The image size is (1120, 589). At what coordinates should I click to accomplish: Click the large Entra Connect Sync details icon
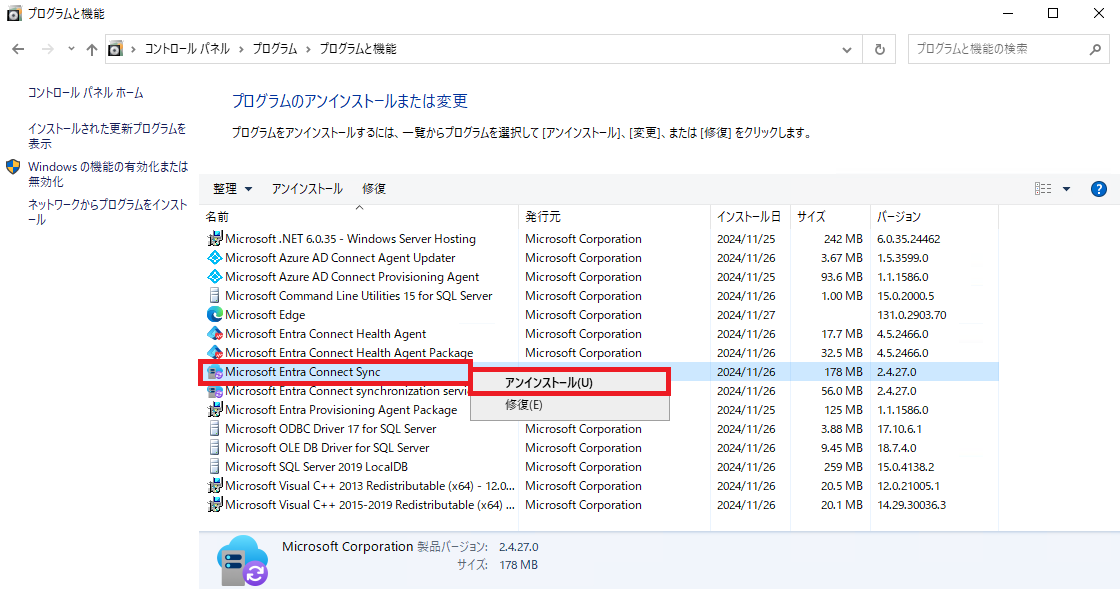242,560
